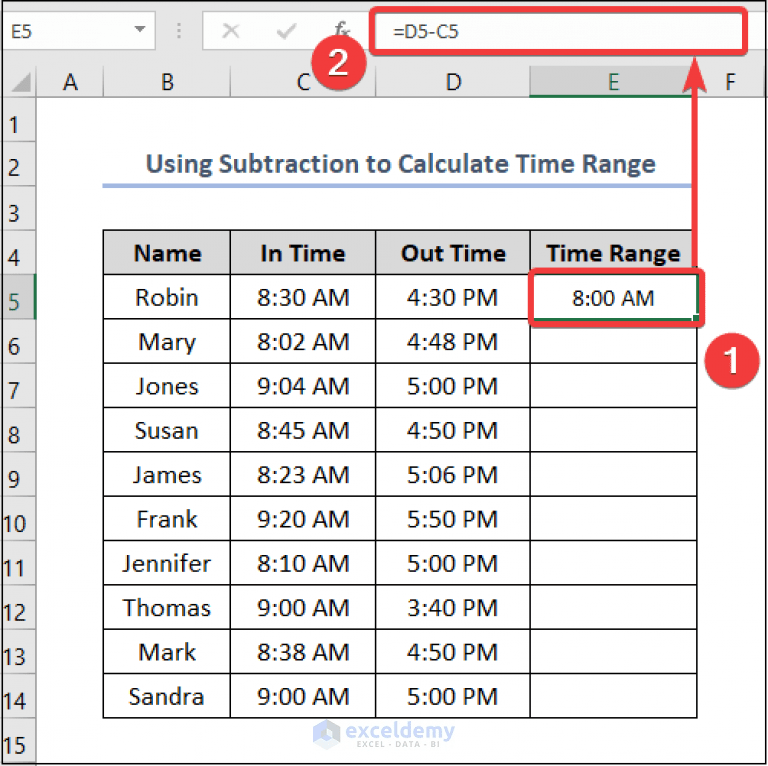Select Mary's empty Time Range cell
The height and width of the screenshot is (766, 768).
point(613,342)
